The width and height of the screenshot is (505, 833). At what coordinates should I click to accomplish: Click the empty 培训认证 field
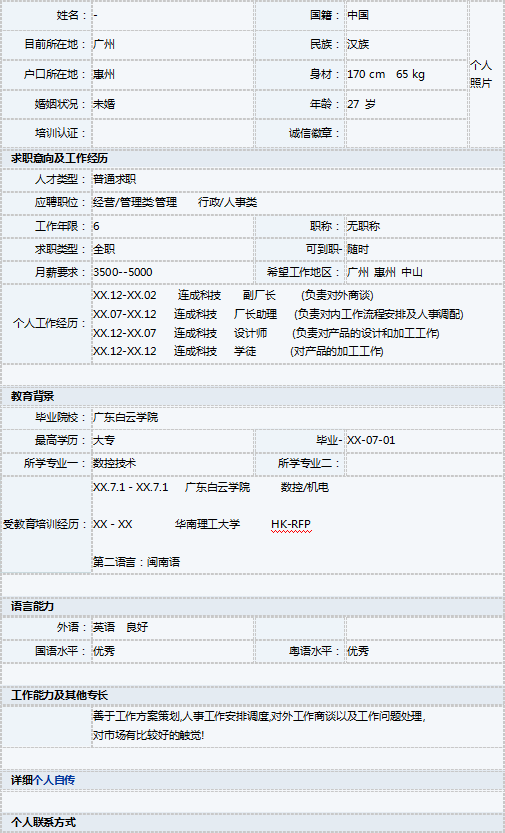coord(173,133)
